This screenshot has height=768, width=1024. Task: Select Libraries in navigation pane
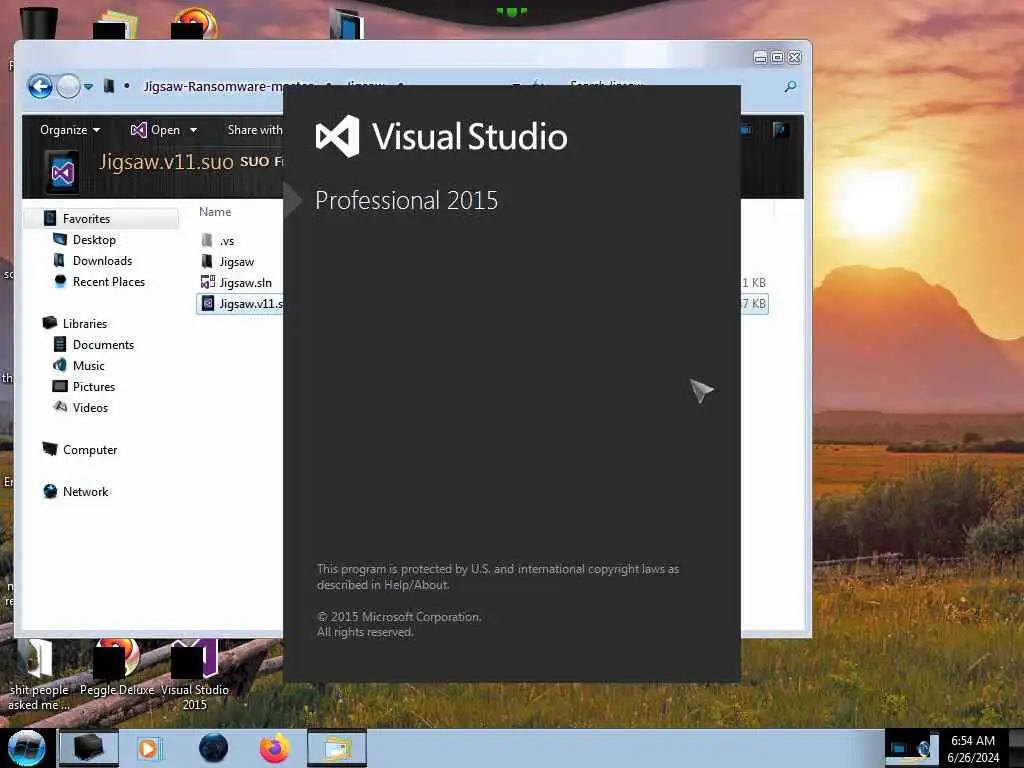(x=85, y=323)
